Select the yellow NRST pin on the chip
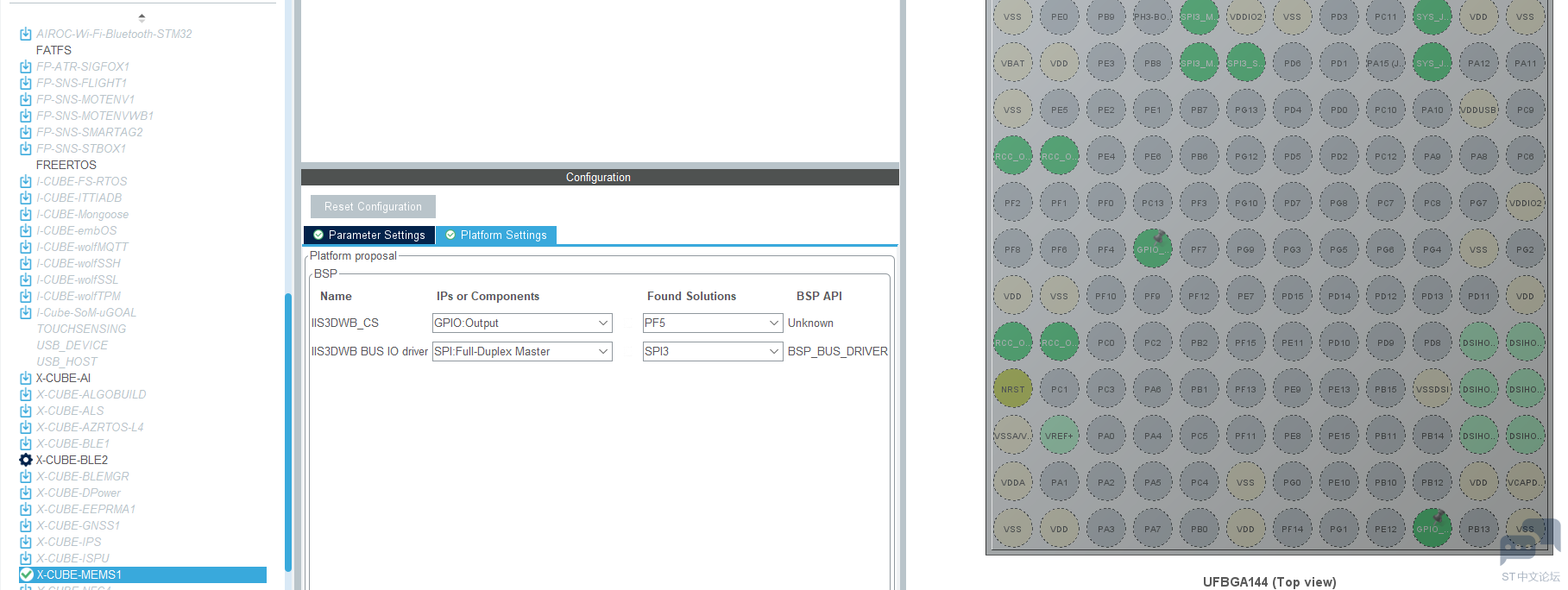 pos(1012,389)
